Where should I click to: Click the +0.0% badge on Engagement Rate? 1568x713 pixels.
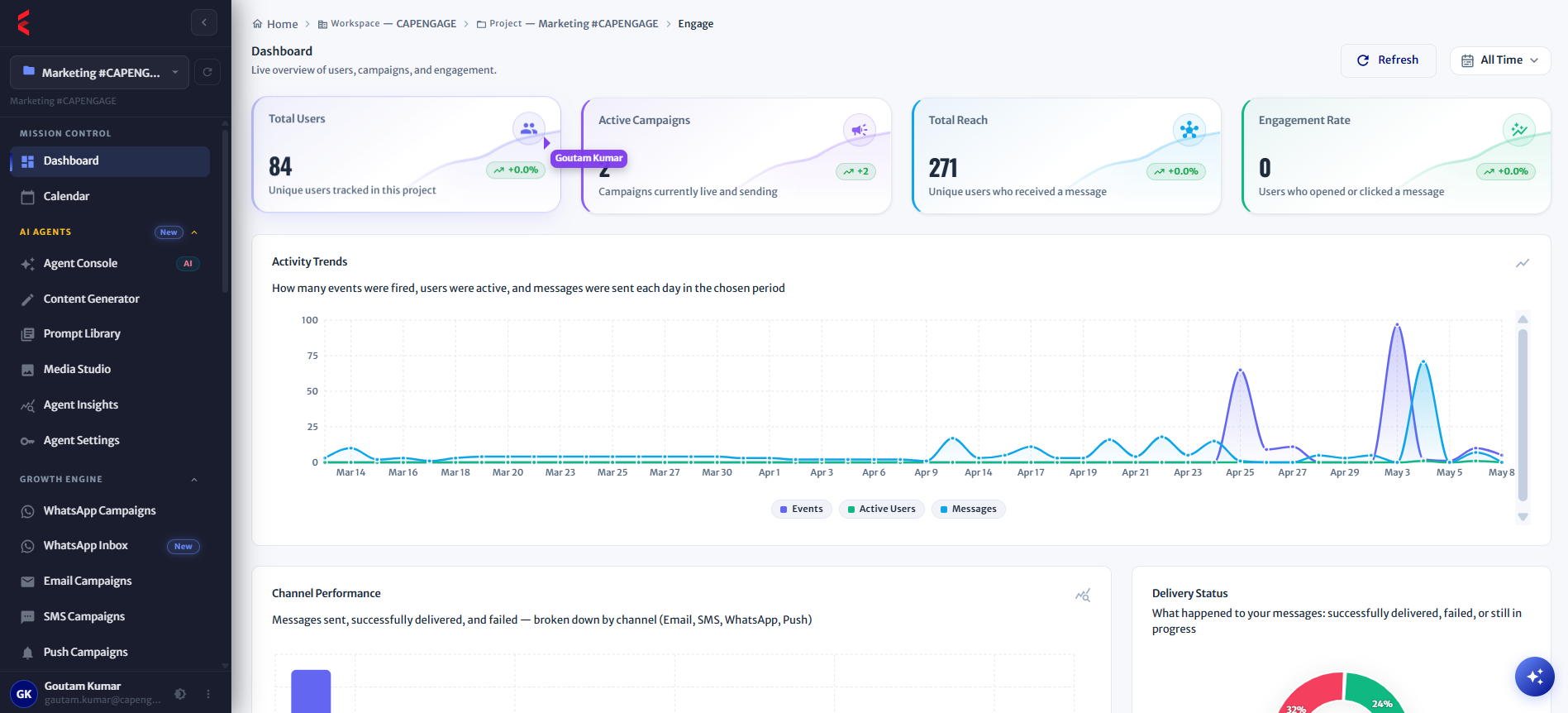(x=1506, y=172)
